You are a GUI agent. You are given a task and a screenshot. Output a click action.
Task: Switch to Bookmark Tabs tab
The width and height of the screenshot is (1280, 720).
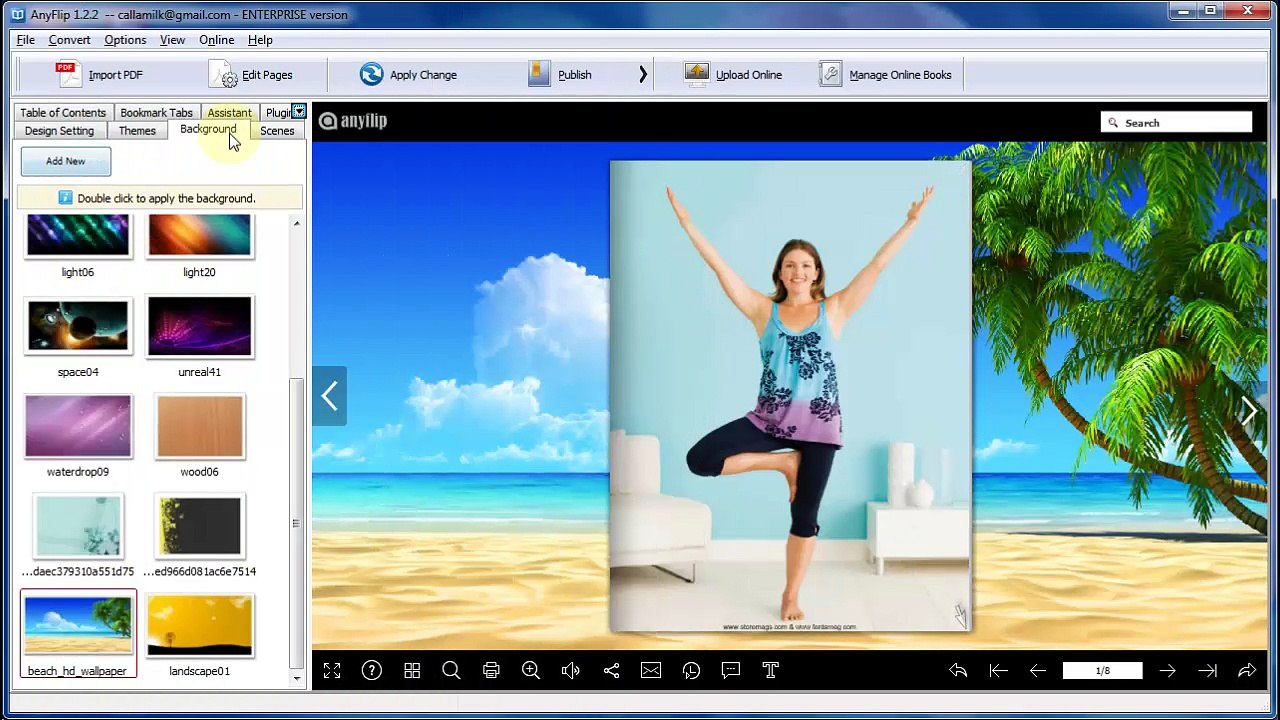click(x=156, y=113)
